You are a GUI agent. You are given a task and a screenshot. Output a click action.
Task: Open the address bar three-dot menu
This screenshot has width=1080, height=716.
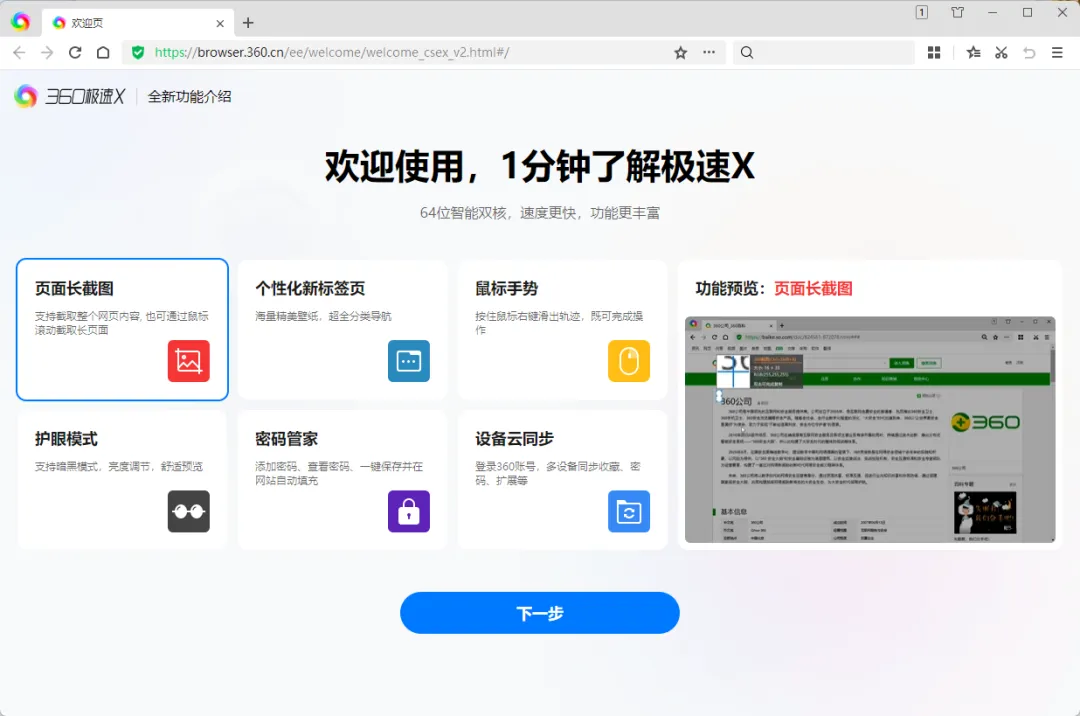[709, 52]
